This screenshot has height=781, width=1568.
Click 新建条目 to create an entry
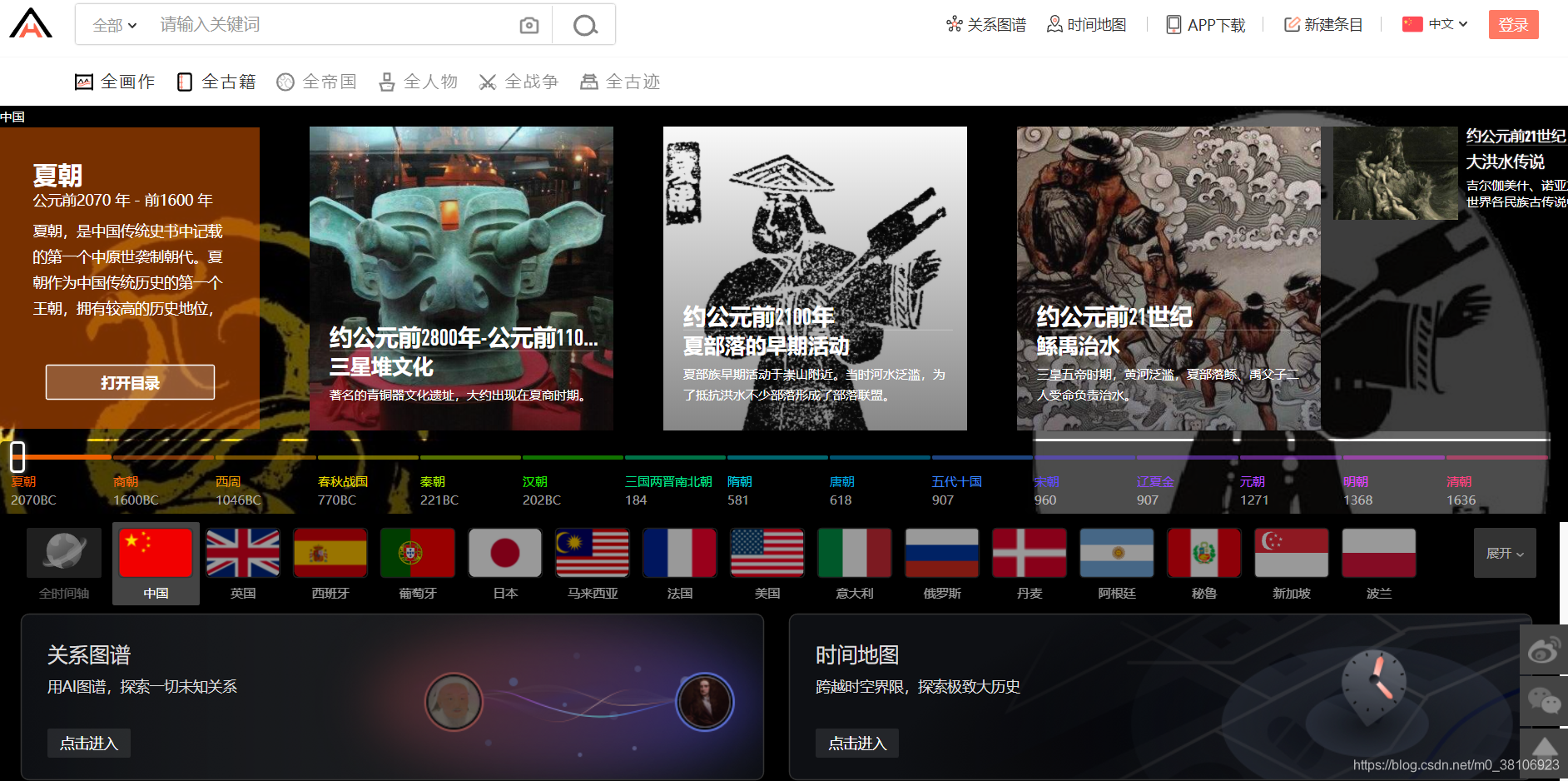pyautogui.click(x=1322, y=25)
